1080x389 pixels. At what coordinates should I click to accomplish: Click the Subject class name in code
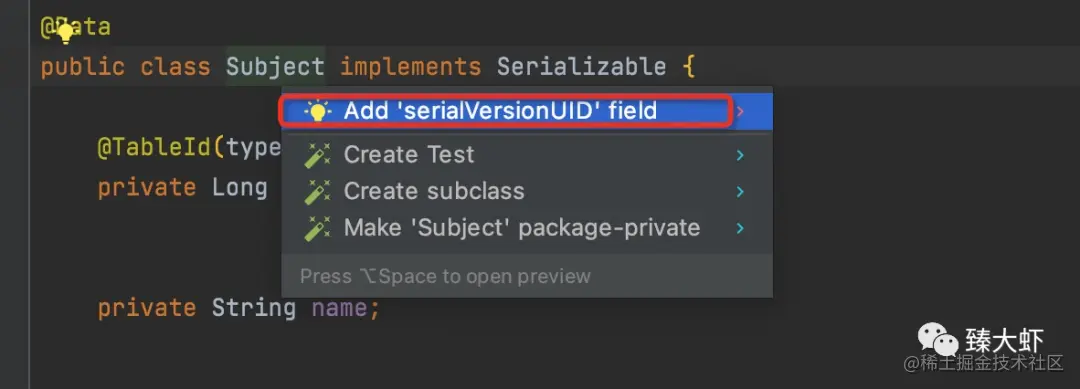coord(275,67)
